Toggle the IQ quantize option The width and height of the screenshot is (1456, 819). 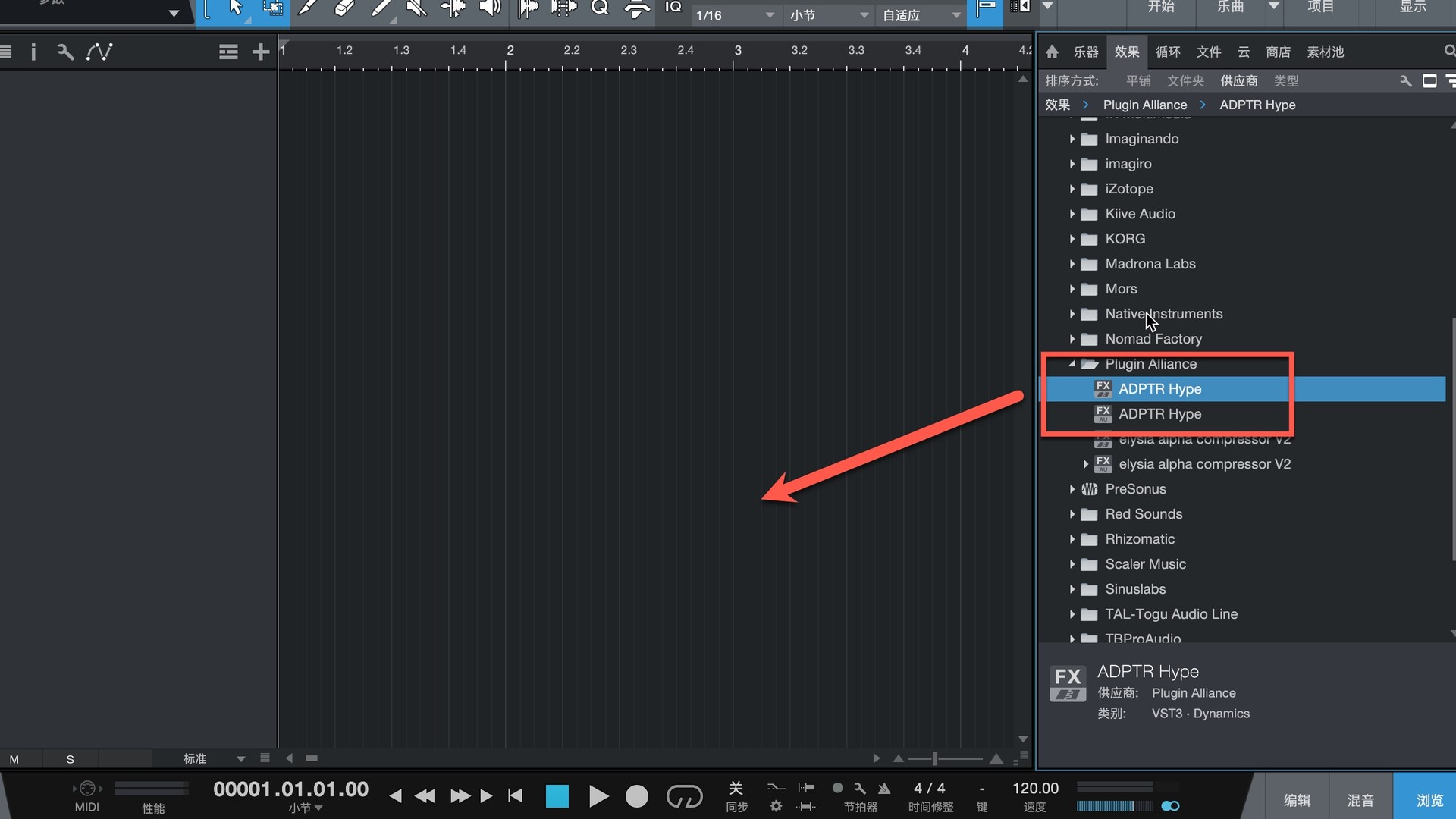[x=673, y=7]
